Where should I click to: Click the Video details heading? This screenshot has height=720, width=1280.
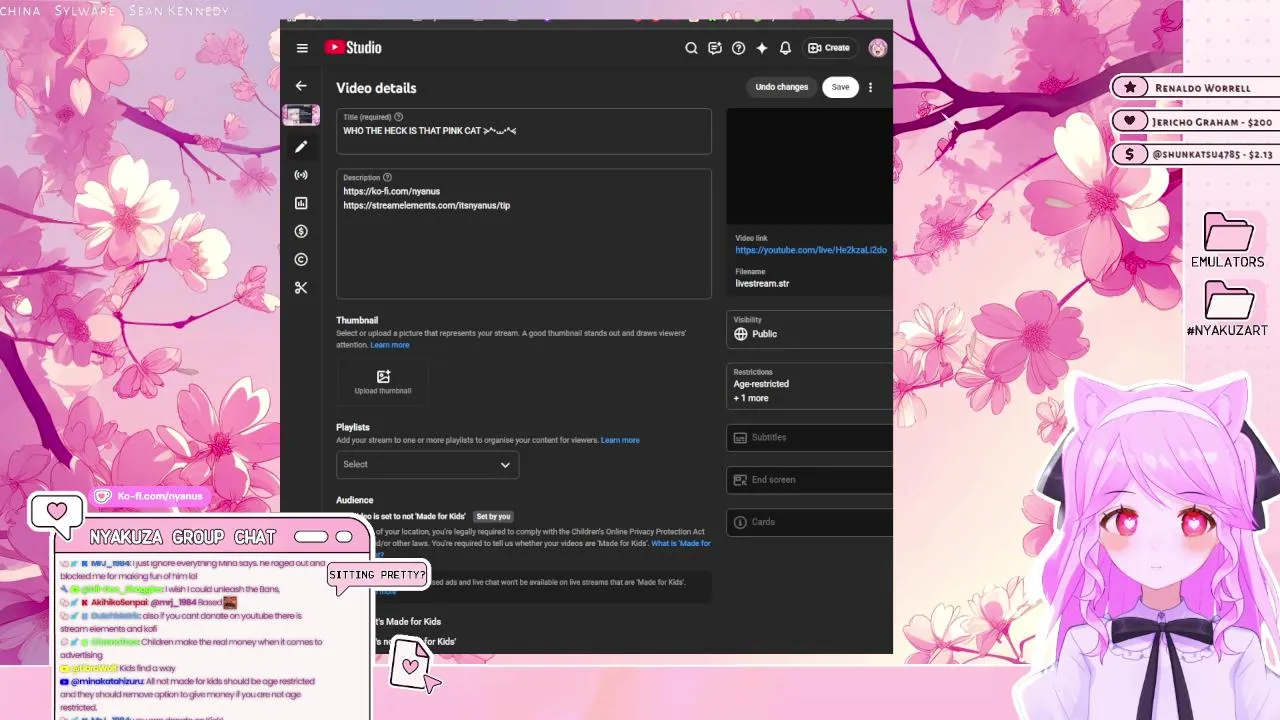(x=376, y=88)
